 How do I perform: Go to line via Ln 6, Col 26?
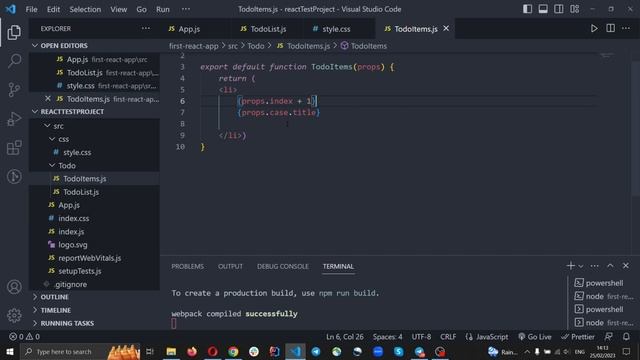point(345,337)
